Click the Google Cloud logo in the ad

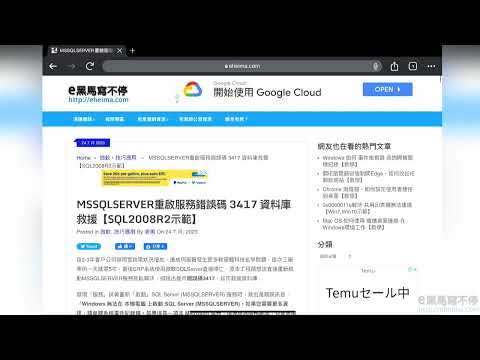coord(193,89)
